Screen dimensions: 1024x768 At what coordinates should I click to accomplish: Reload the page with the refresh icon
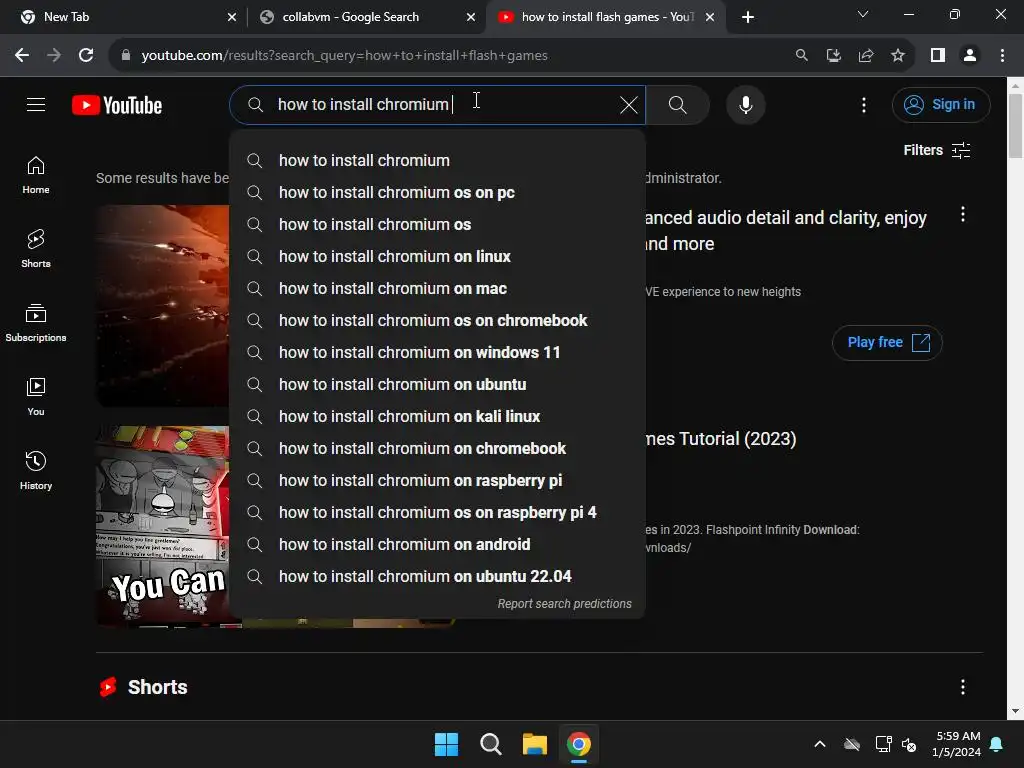coord(86,55)
